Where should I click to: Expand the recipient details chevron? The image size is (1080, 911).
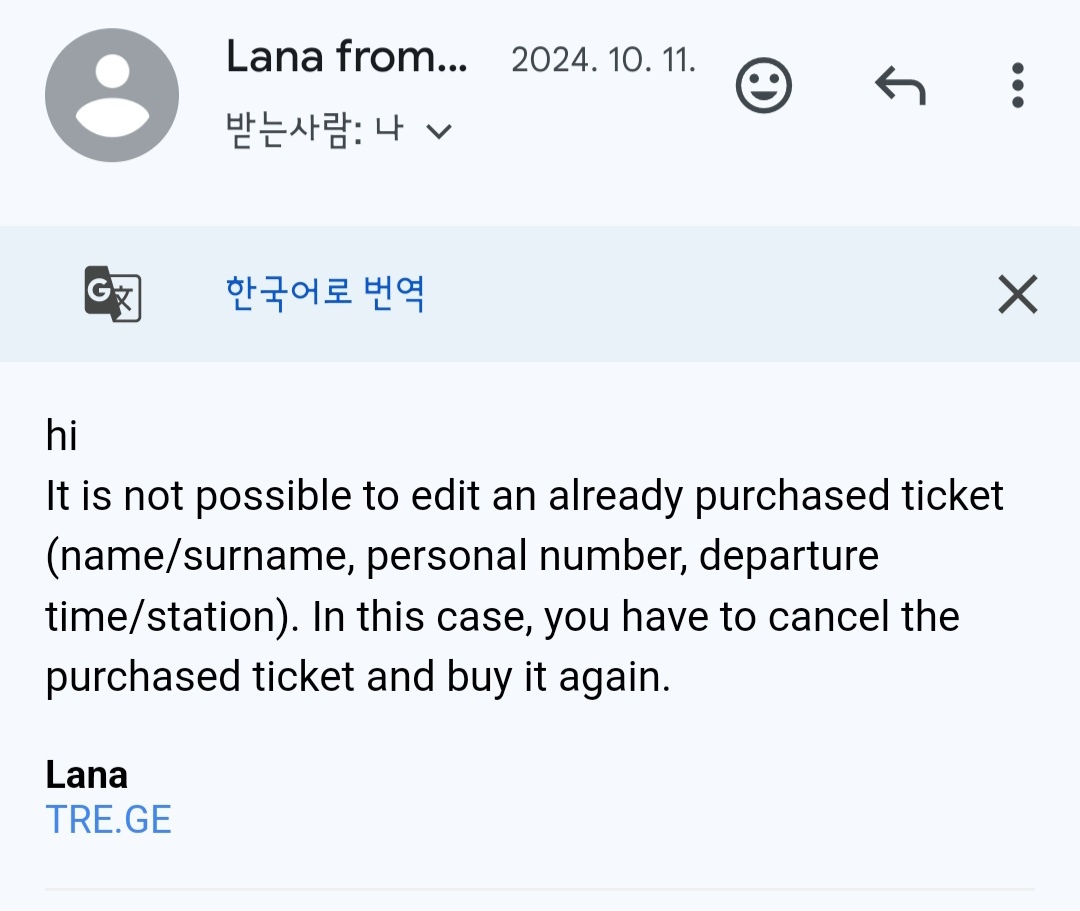[437, 130]
